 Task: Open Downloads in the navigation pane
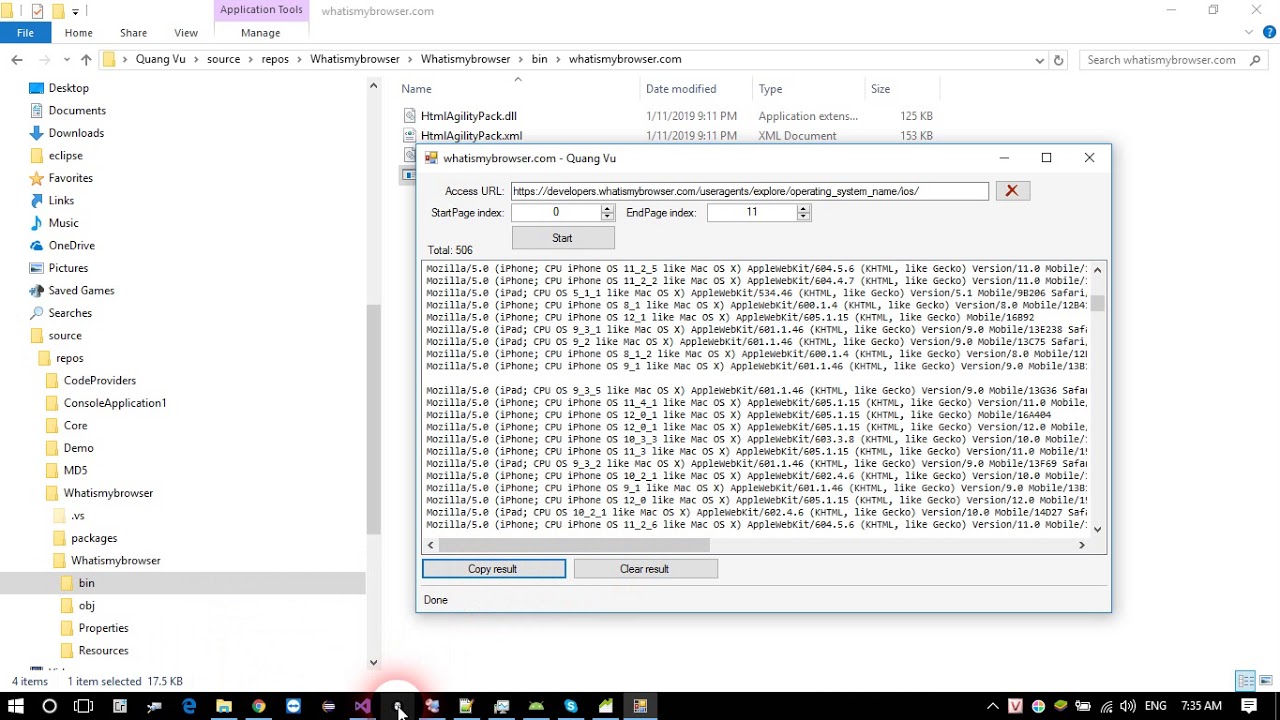tap(76, 133)
